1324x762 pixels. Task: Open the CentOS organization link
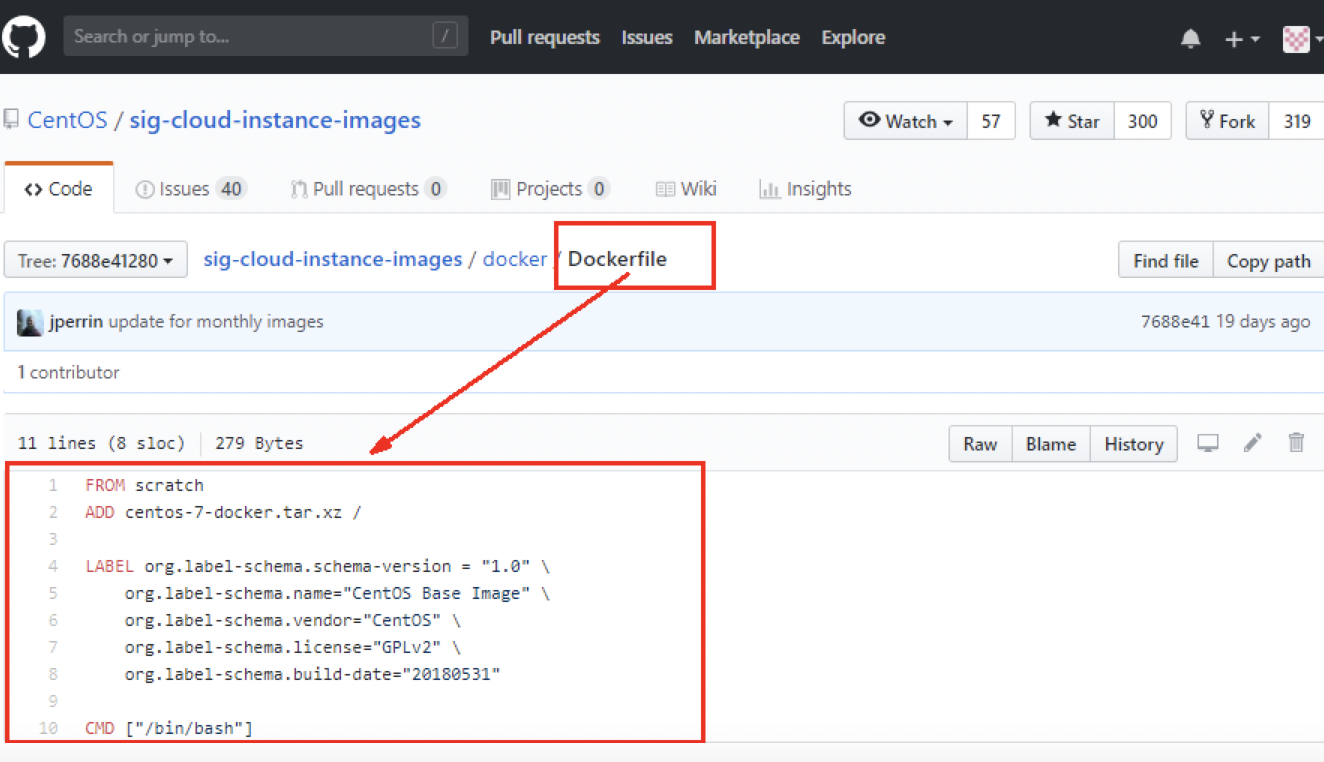67,120
